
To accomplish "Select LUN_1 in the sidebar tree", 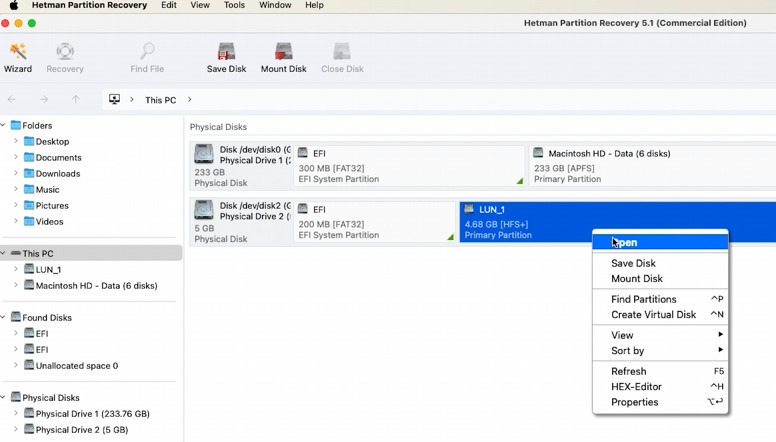I will [x=48, y=270].
